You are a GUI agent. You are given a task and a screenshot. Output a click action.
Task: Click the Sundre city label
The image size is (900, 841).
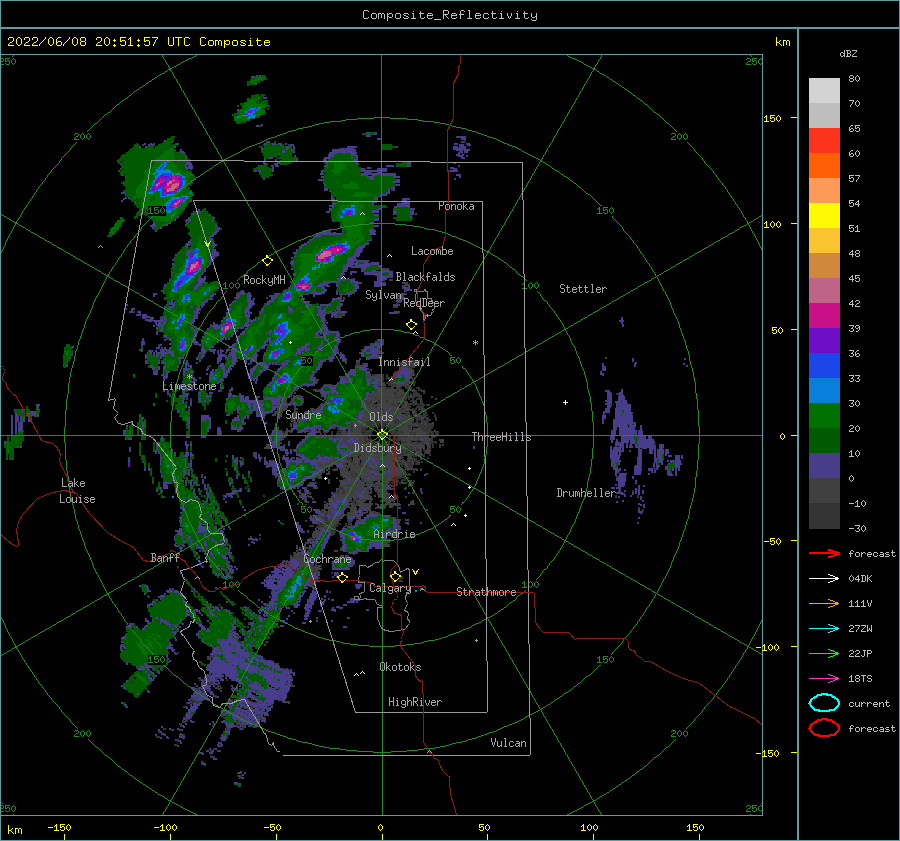coord(303,414)
